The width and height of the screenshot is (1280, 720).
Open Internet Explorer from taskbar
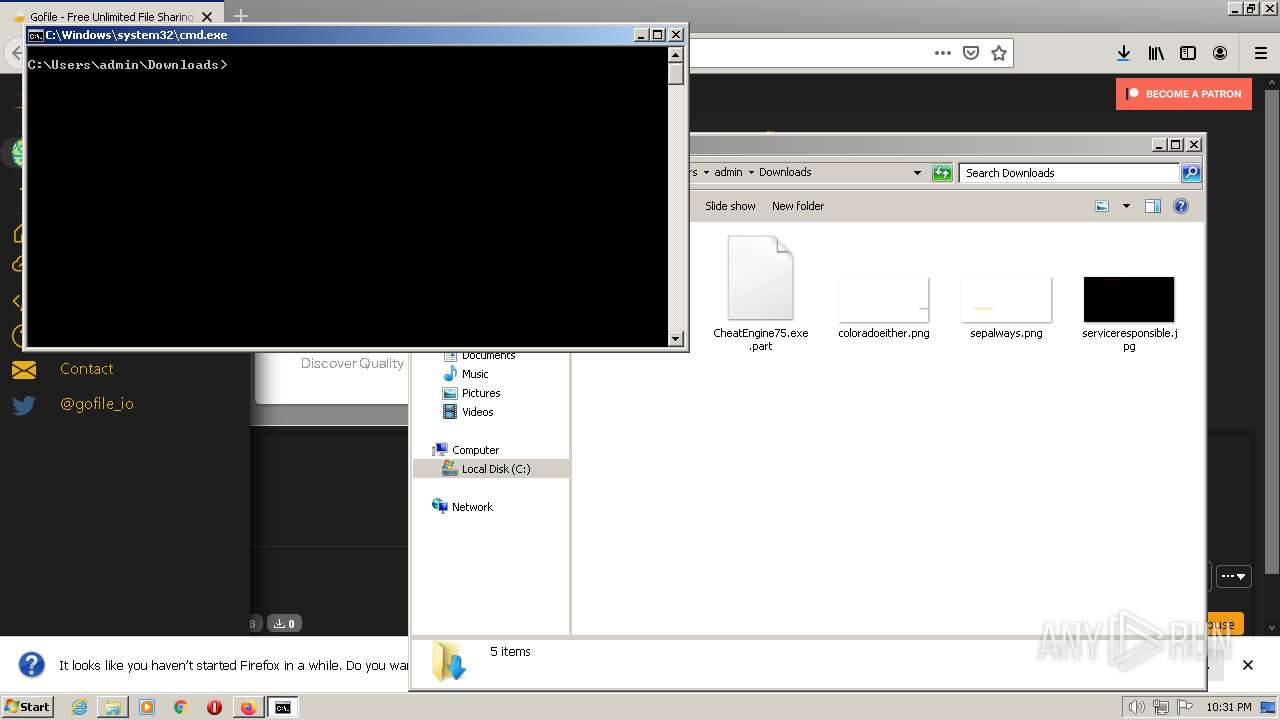point(80,707)
